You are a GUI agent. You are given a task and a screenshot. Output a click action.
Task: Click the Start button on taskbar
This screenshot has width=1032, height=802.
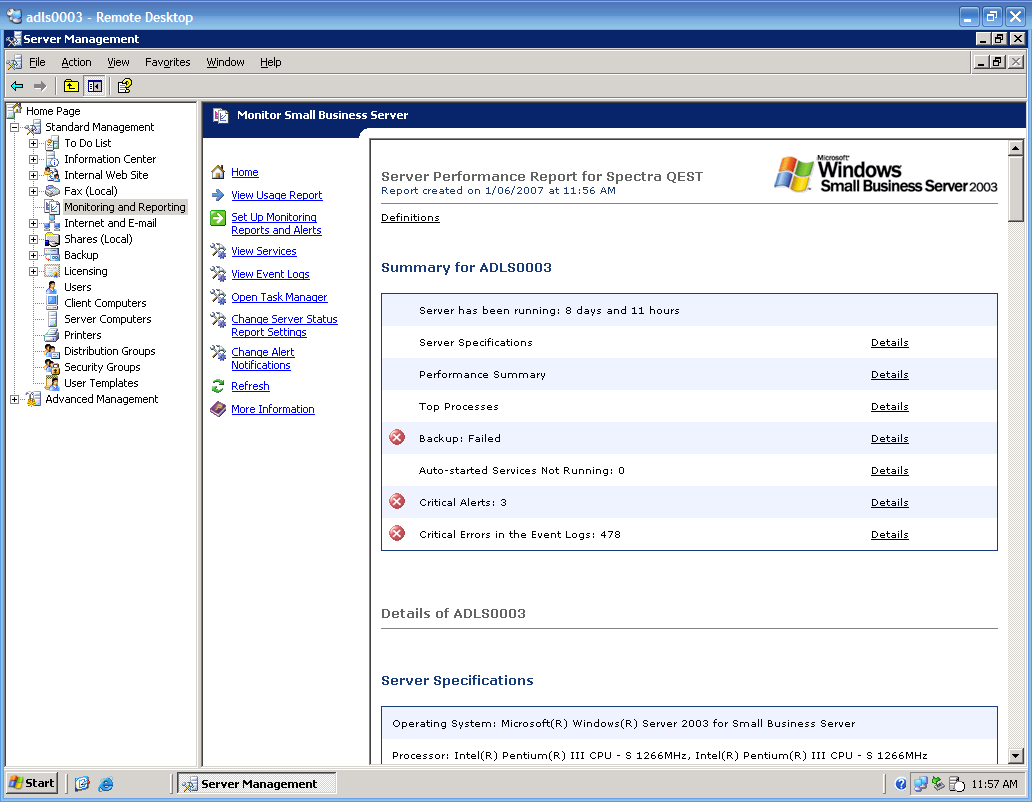32,783
